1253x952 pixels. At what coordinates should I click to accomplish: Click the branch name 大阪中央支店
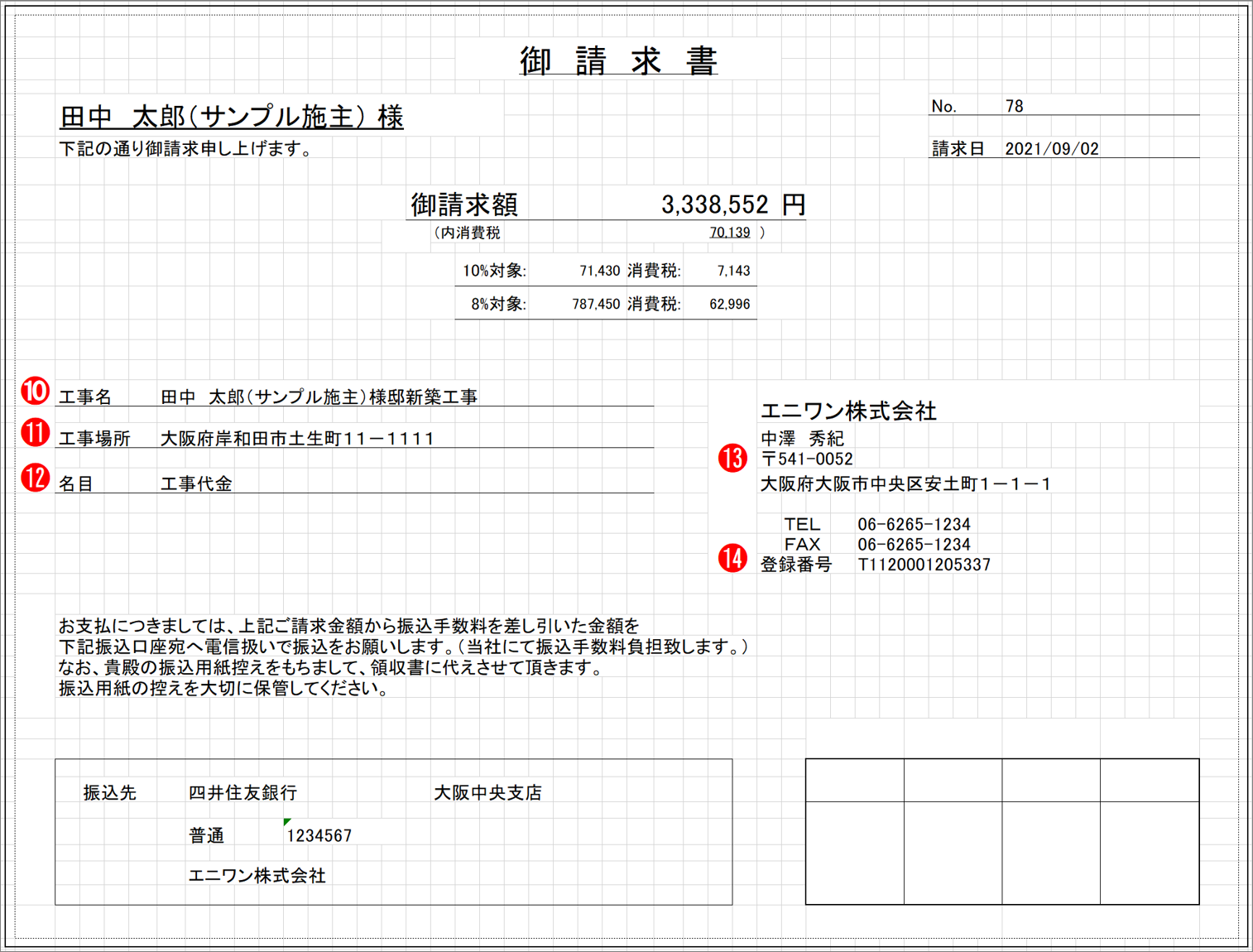tap(487, 792)
